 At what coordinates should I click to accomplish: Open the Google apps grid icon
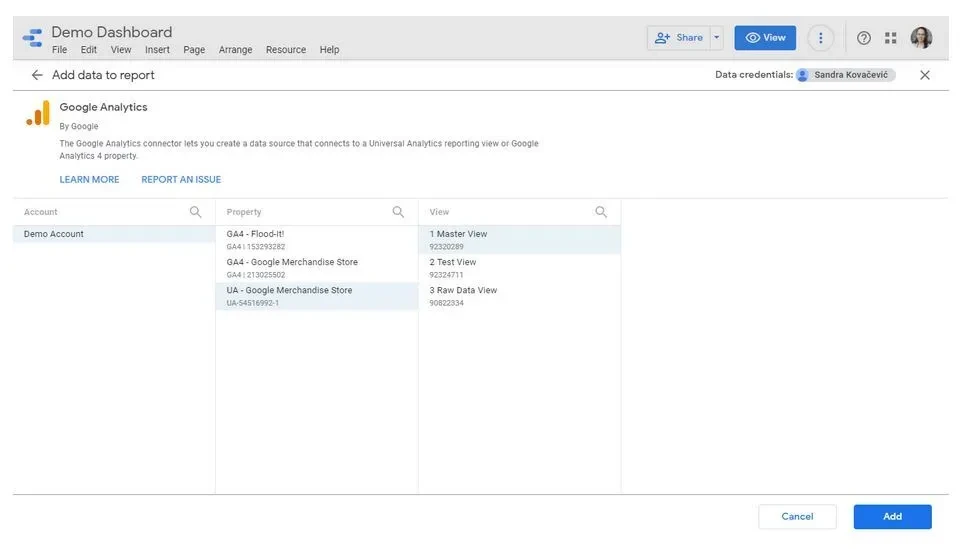tap(890, 38)
